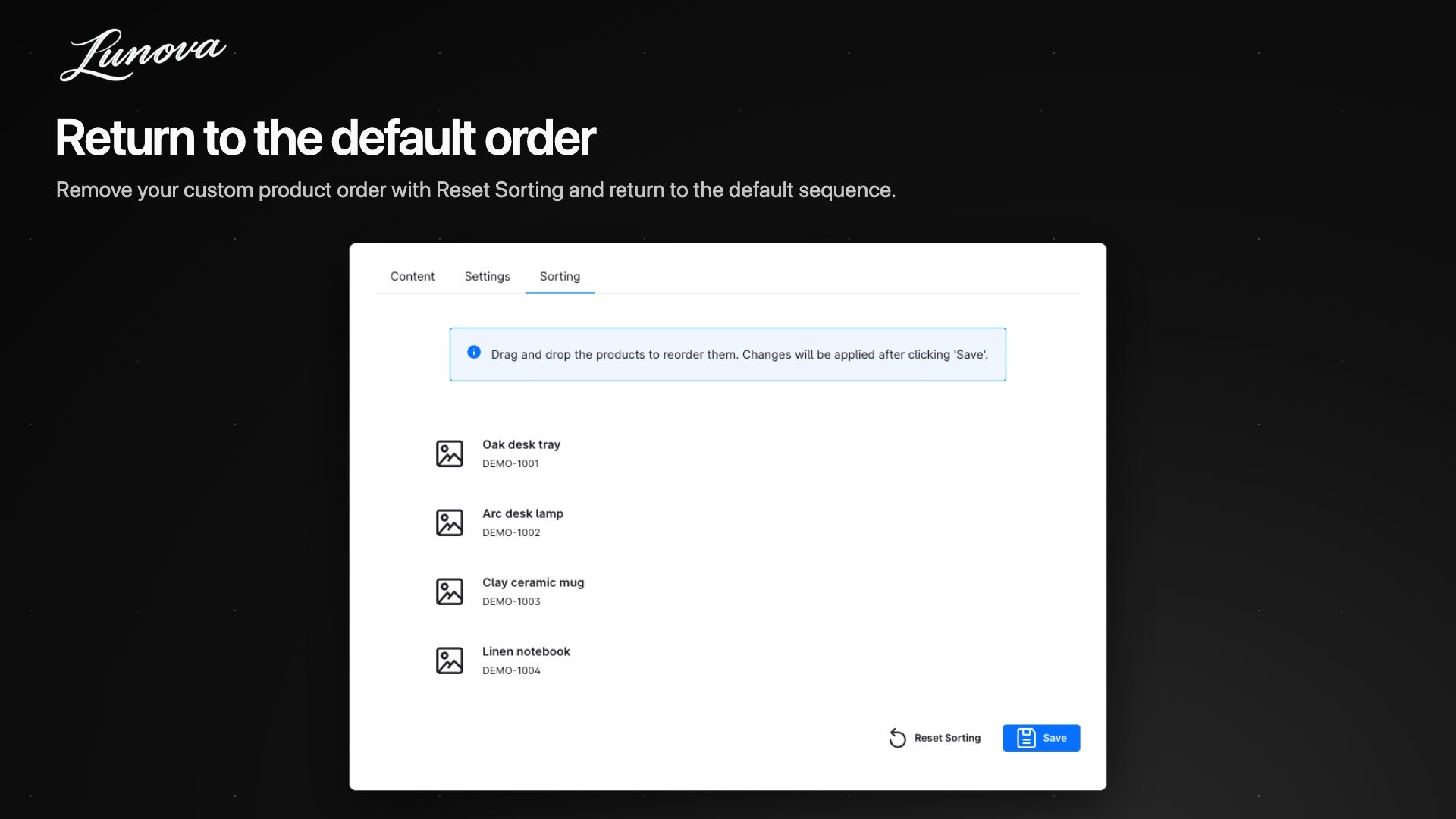1456x819 pixels.
Task: Click the DEMO-1002 SKU text
Action: point(511,532)
